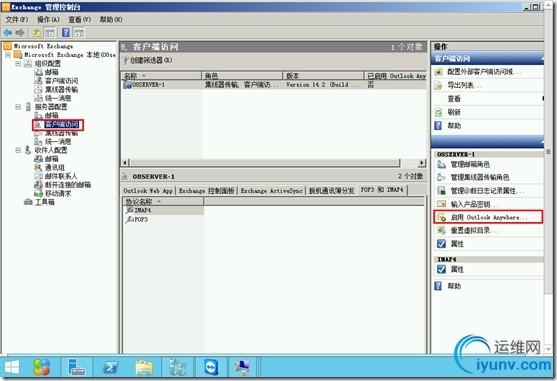The width and height of the screenshot is (557, 381).
Task: Click the 刷新 refresh icon in actions pane
Action: pos(439,112)
